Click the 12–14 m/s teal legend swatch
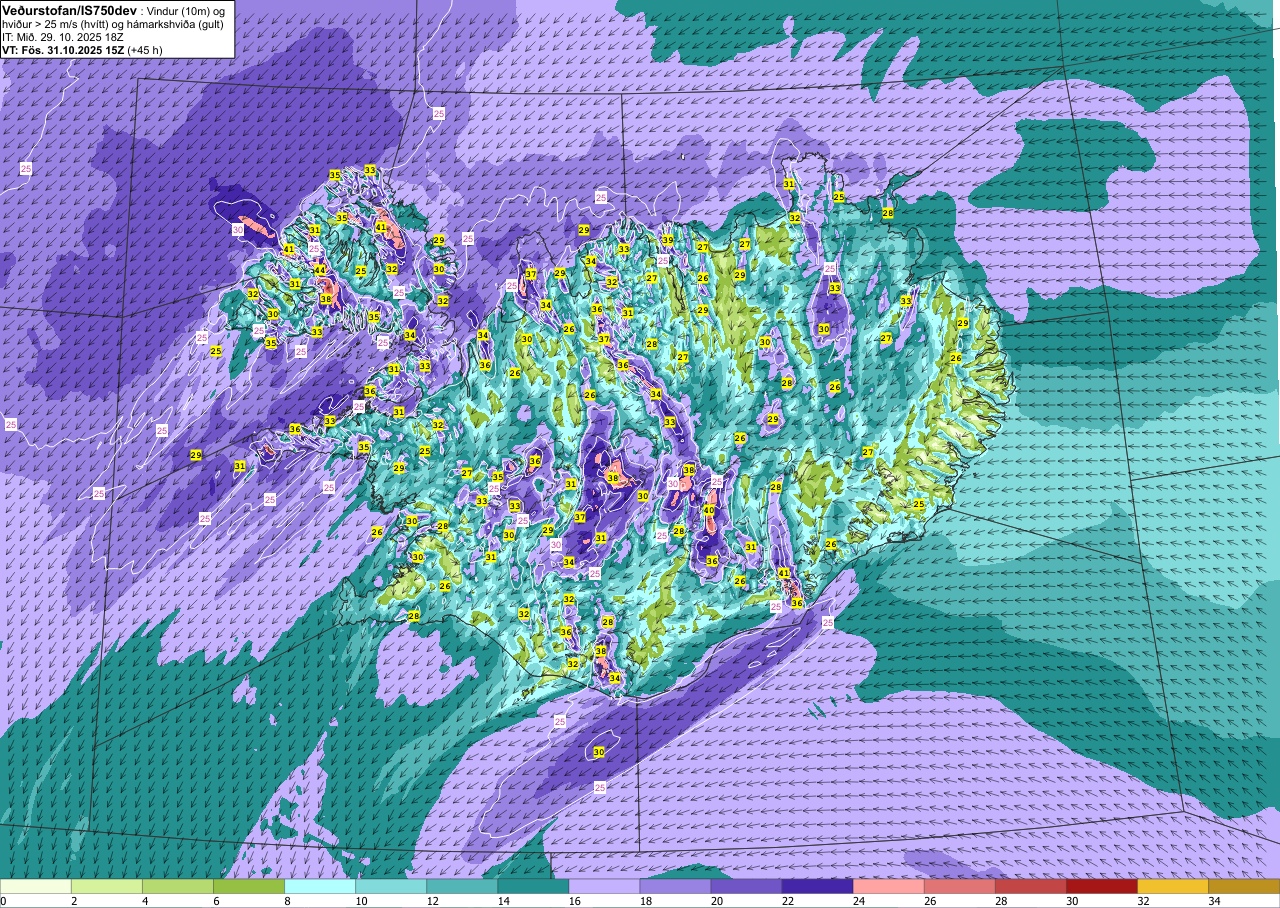1280x908 pixels. [x=462, y=886]
